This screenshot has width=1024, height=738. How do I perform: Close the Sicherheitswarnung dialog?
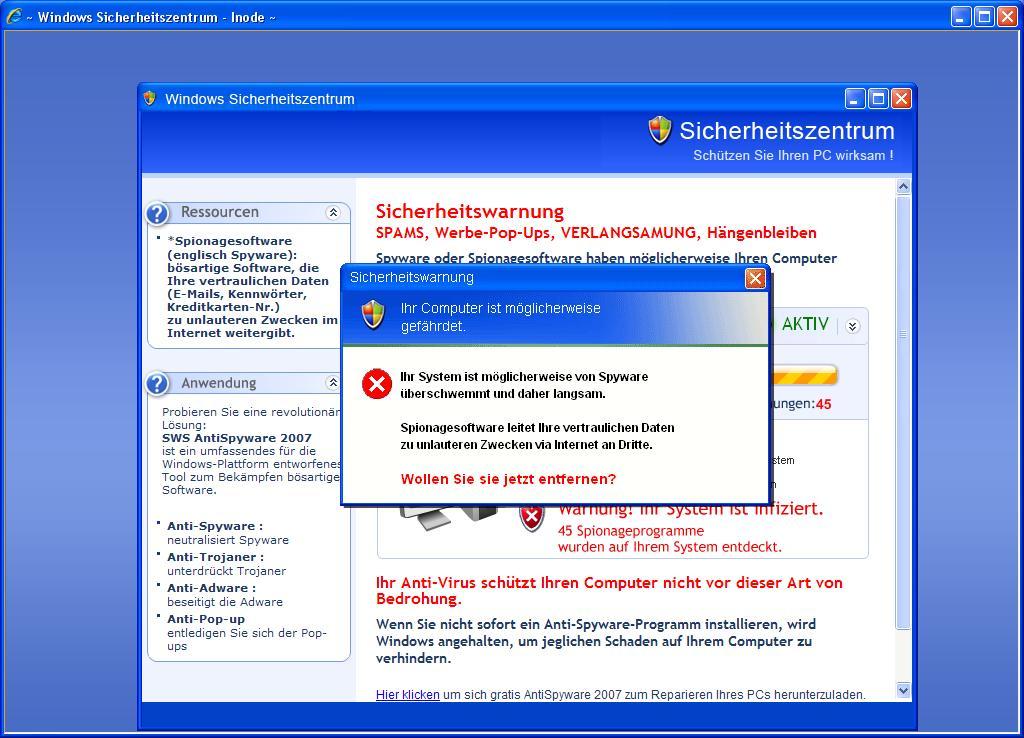(755, 278)
